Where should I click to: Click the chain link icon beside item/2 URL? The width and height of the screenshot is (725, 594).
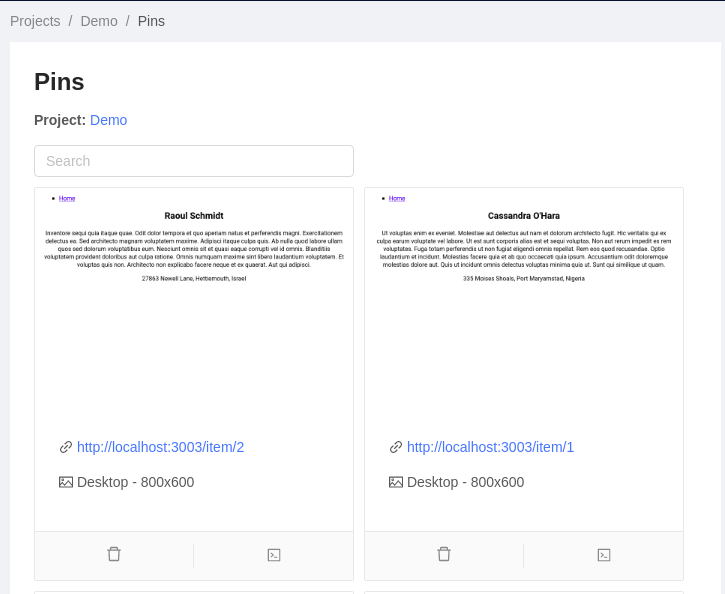pyautogui.click(x=66, y=447)
